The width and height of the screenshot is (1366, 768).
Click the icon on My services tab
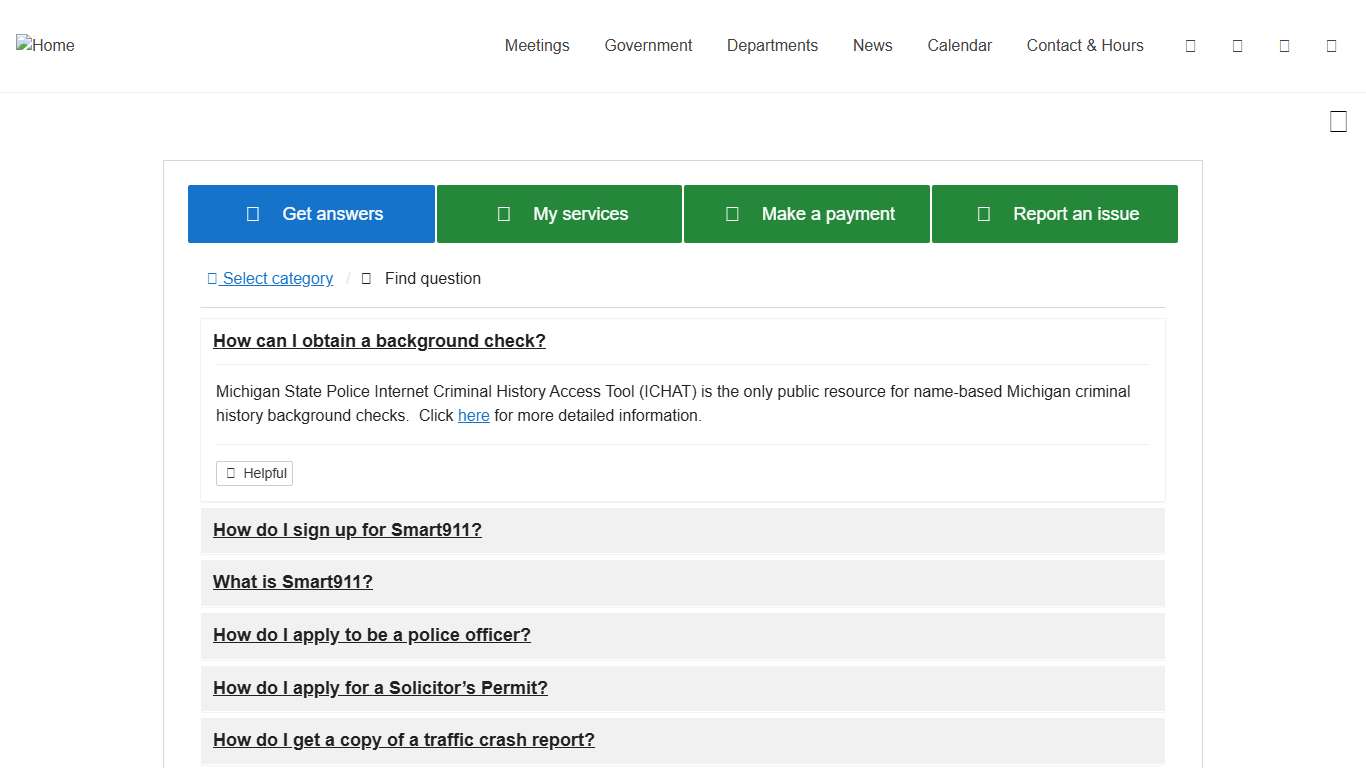(x=504, y=214)
